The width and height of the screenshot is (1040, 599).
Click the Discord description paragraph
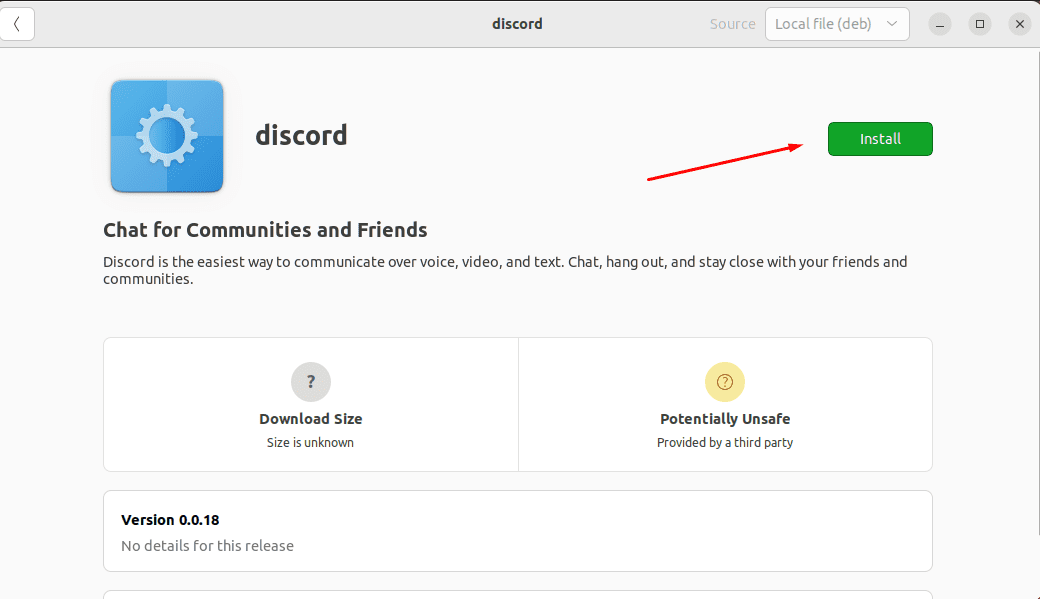click(505, 270)
